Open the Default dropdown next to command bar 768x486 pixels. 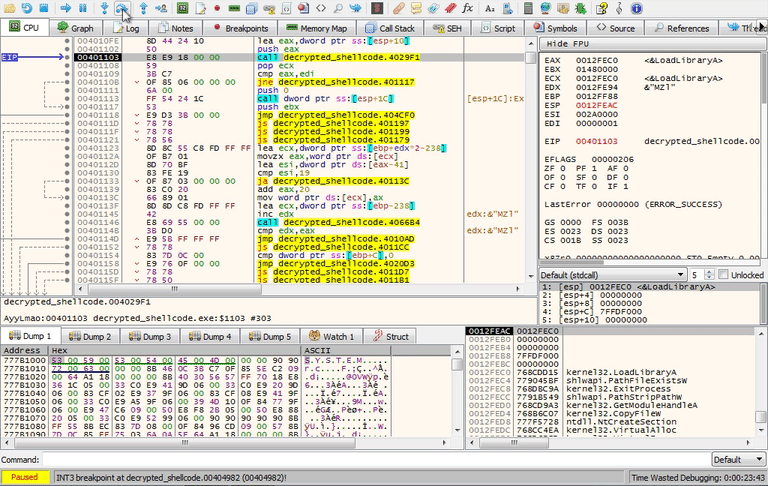tap(738, 459)
